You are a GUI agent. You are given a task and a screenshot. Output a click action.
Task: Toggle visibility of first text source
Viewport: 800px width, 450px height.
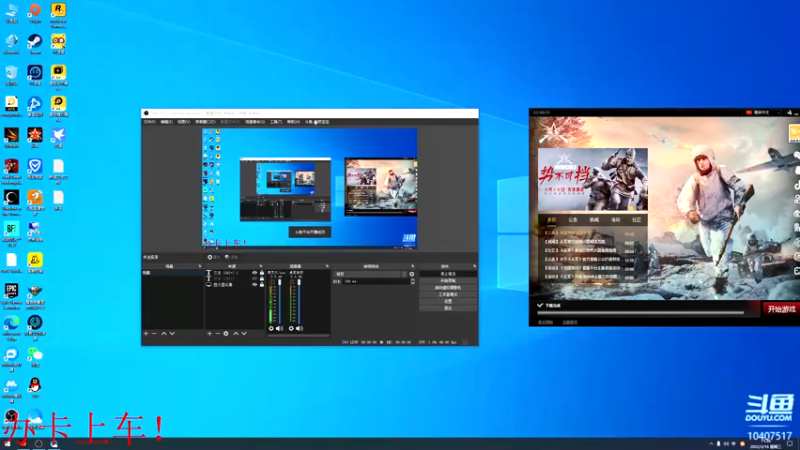click(255, 273)
